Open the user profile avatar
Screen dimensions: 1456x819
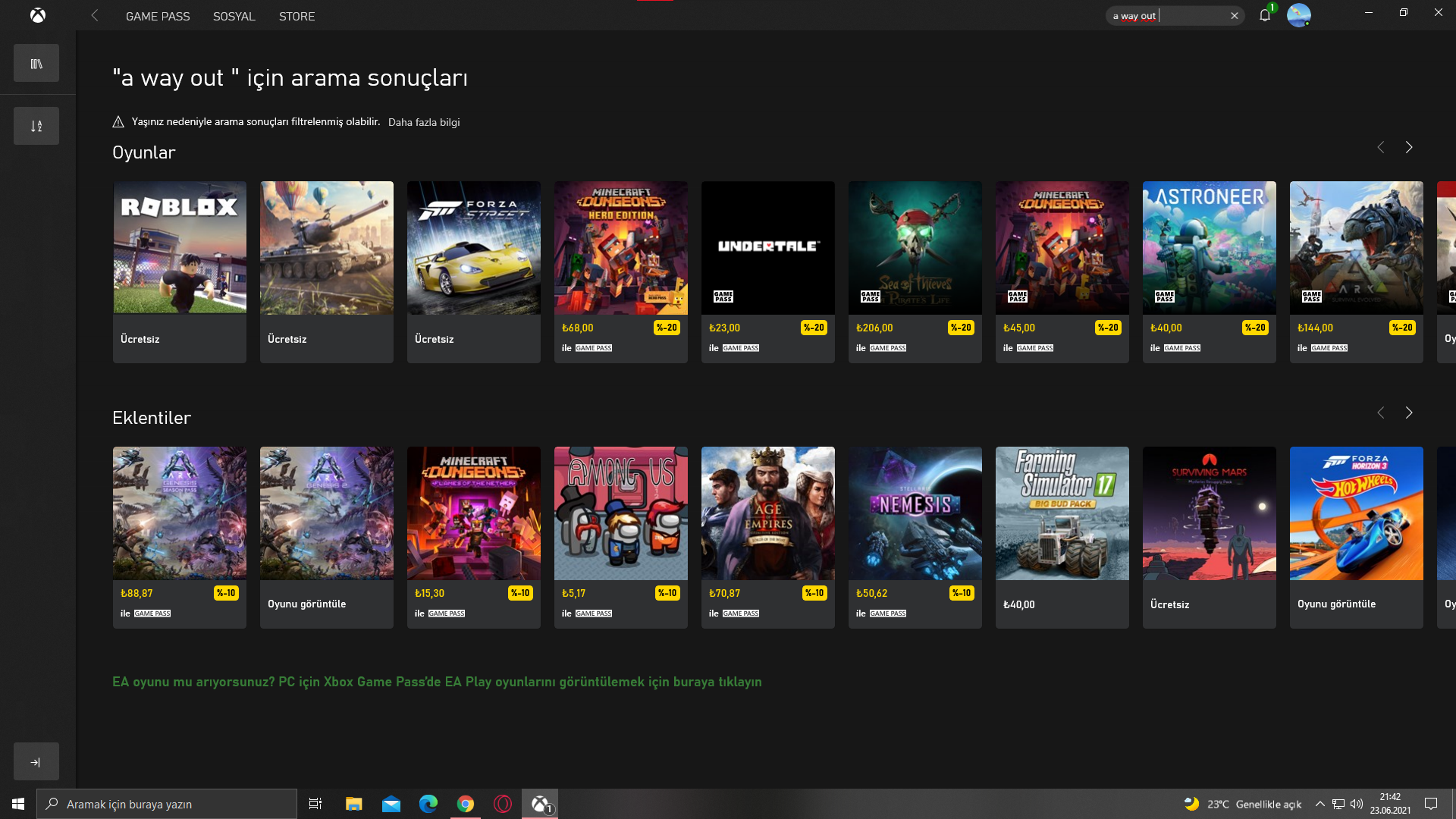coord(1298,15)
